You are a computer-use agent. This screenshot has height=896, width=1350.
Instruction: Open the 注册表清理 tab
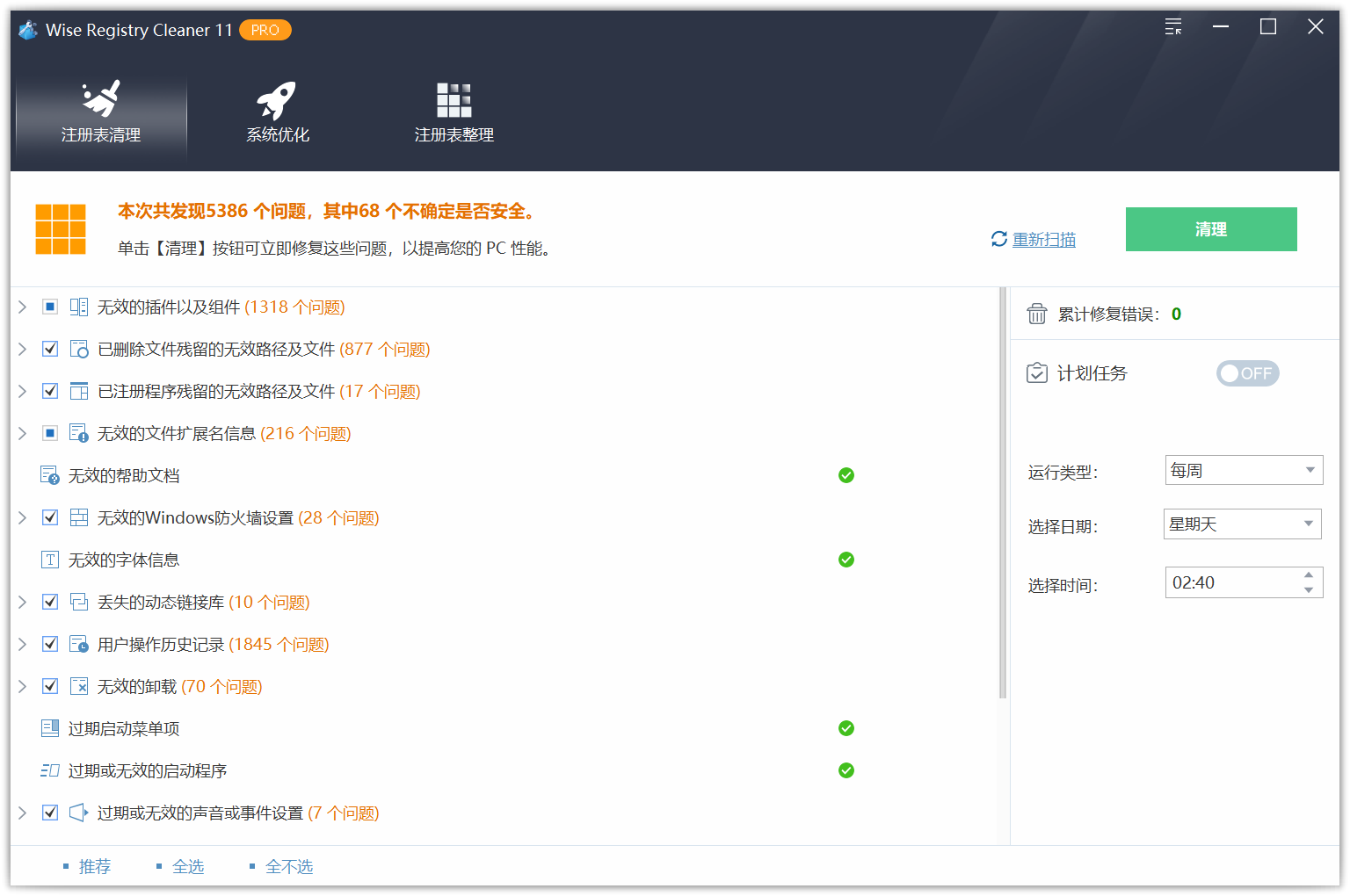(x=101, y=114)
